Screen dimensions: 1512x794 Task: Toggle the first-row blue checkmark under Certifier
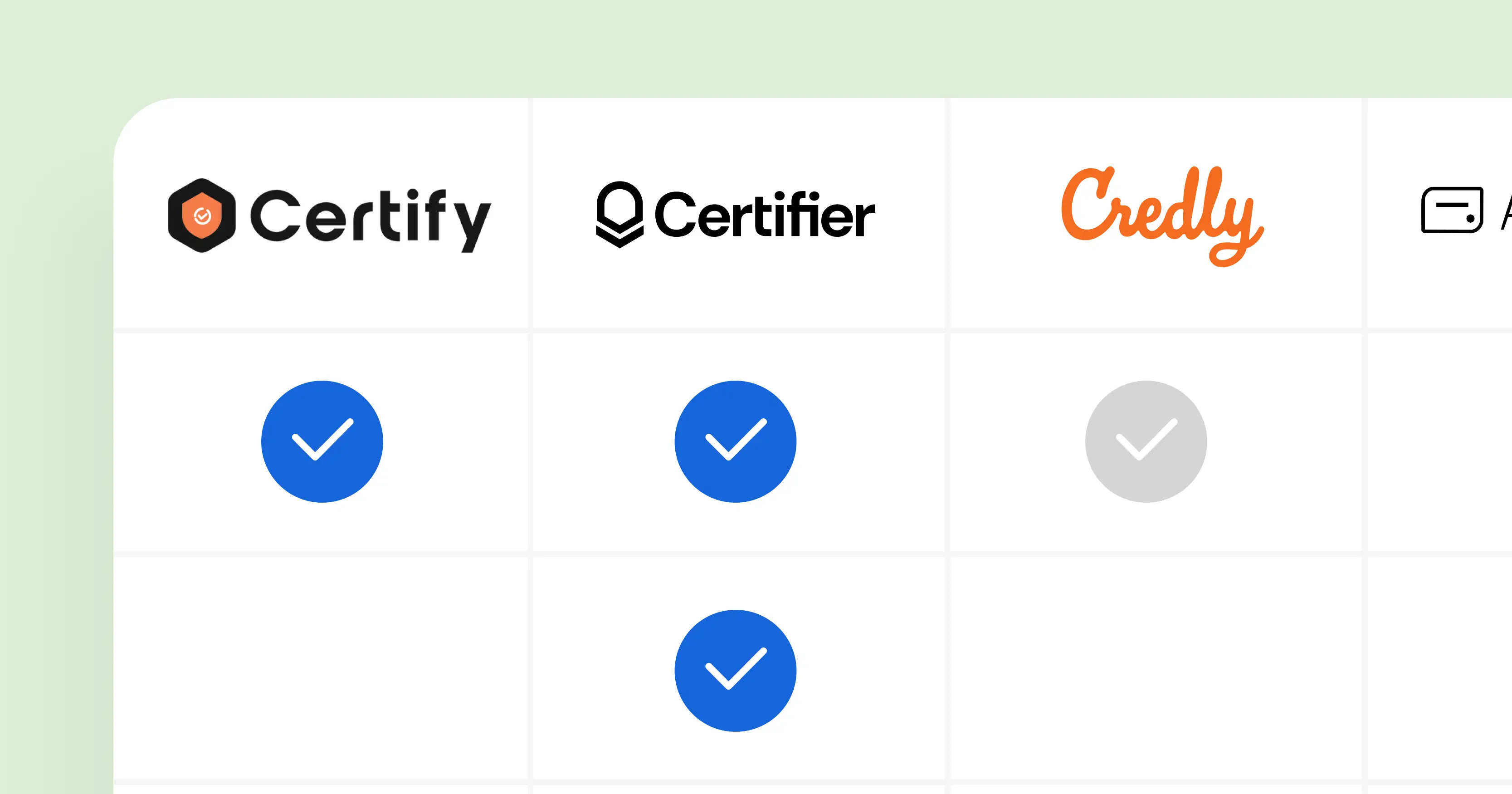[x=735, y=441]
